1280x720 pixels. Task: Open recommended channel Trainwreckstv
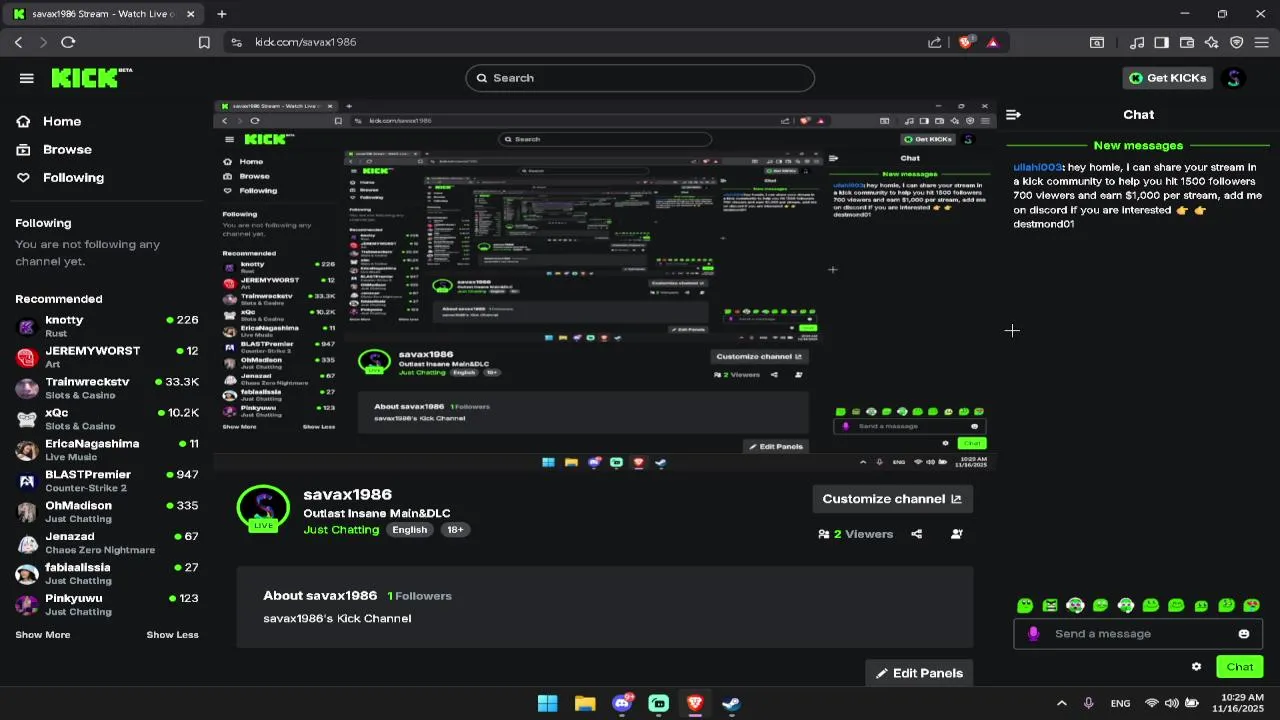[x=107, y=388]
